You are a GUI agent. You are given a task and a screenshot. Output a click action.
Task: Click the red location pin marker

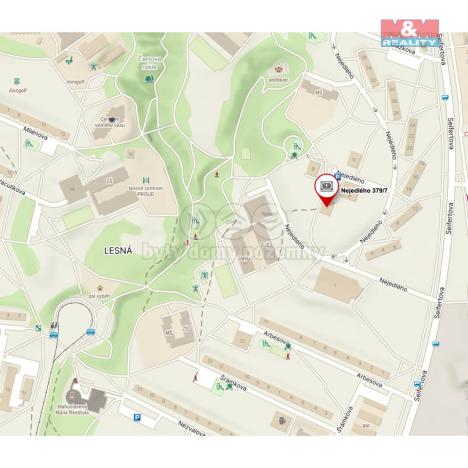(x=327, y=190)
